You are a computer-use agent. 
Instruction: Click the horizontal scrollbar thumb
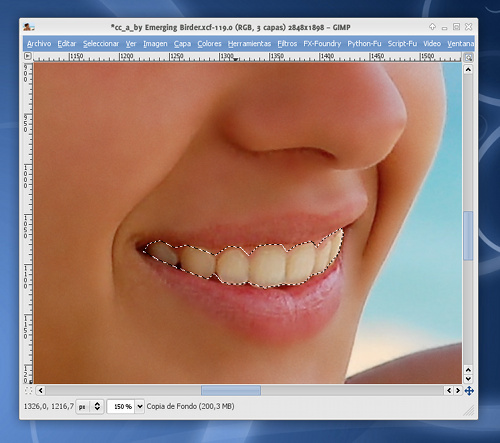point(231,390)
